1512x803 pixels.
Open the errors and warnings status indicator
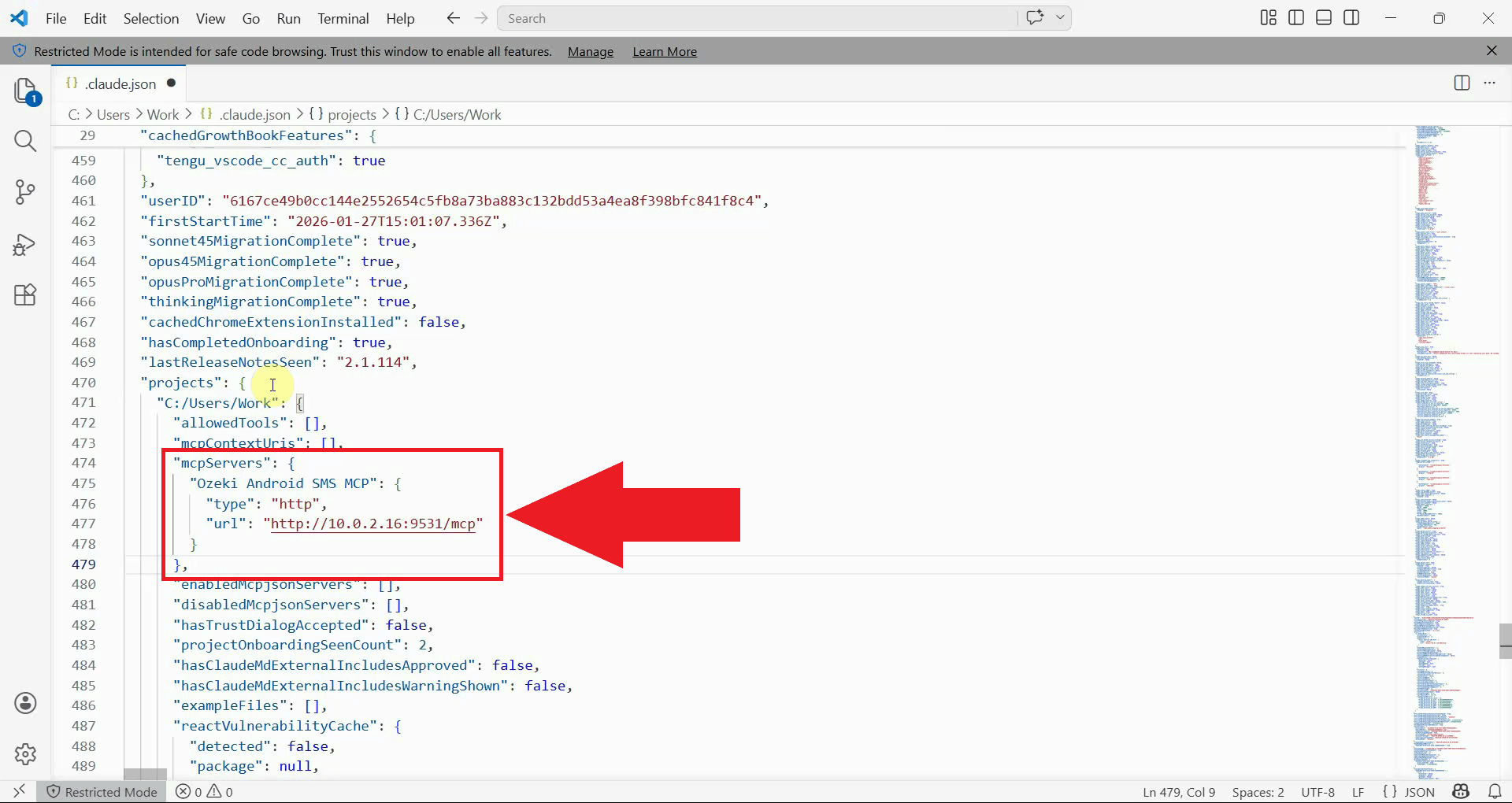[x=204, y=792]
